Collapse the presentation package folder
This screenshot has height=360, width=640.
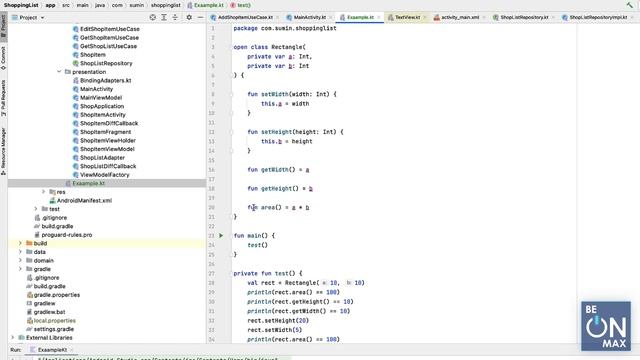[x=59, y=71]
